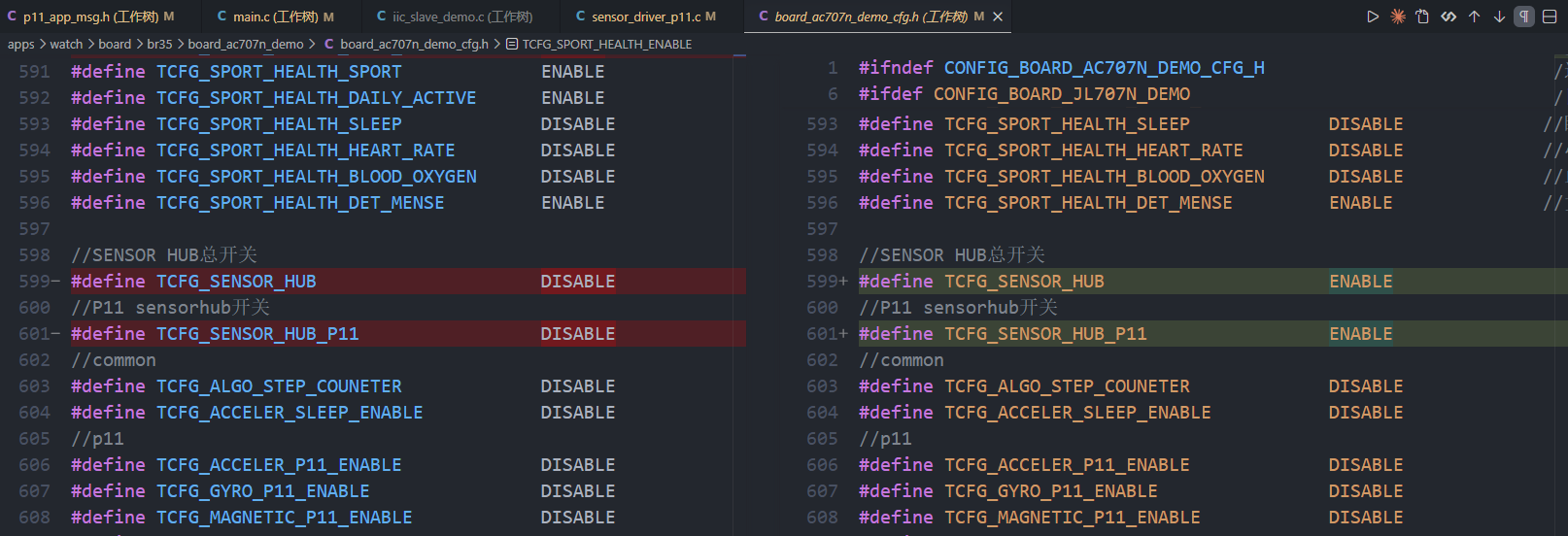Click C file icon on sensor_driver_p11.c tab
This screenshot has height=536, width=1568.
580,17
